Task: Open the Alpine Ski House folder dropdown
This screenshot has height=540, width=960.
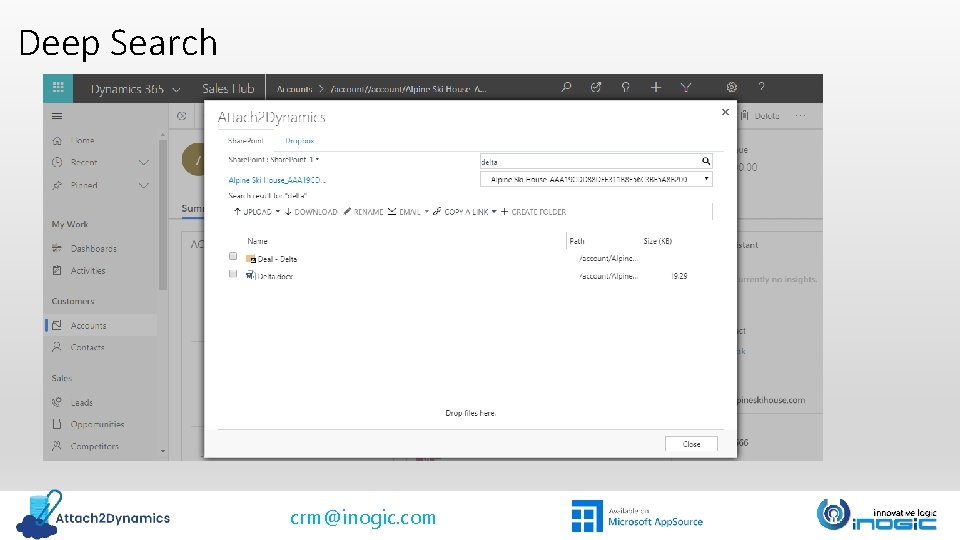Action: [x=596, y=179]
